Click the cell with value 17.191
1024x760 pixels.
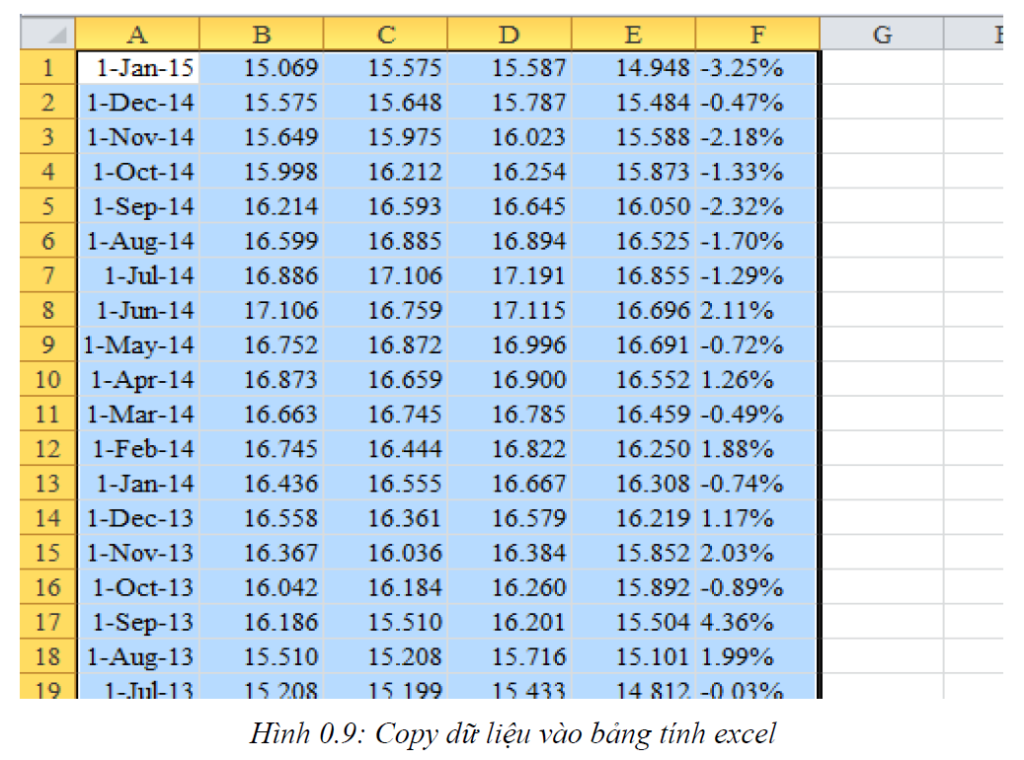510,276
